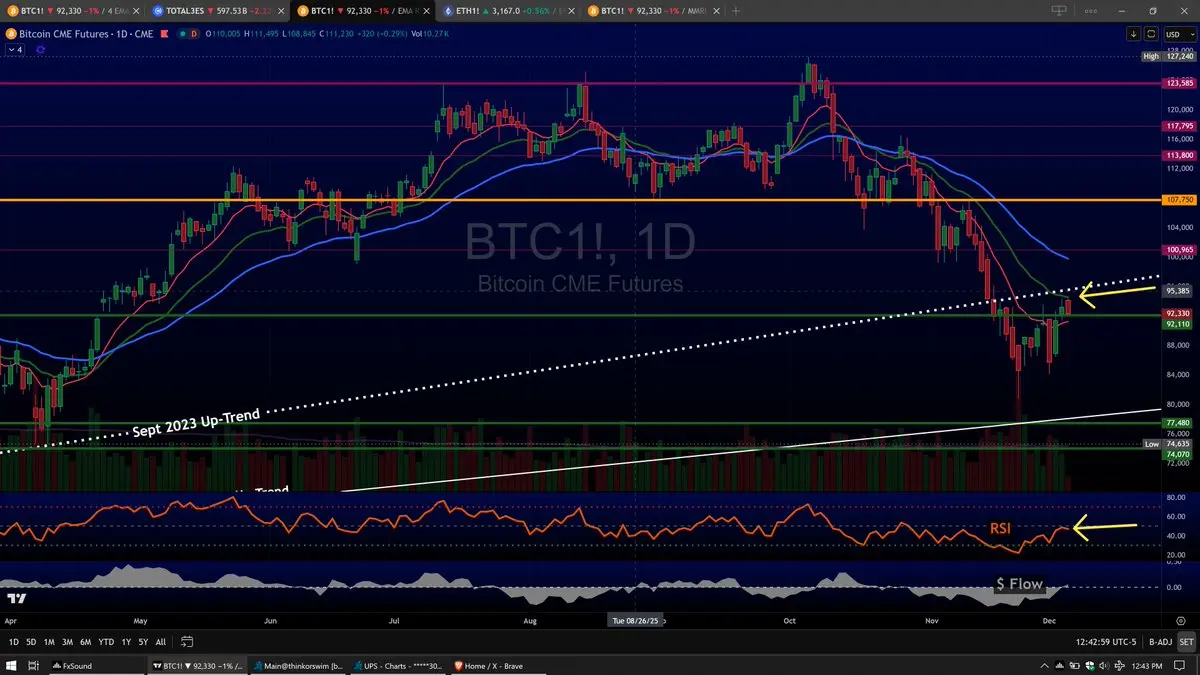Click the 74,070 support level label
1200x675 pixels.
[1179, 454]
